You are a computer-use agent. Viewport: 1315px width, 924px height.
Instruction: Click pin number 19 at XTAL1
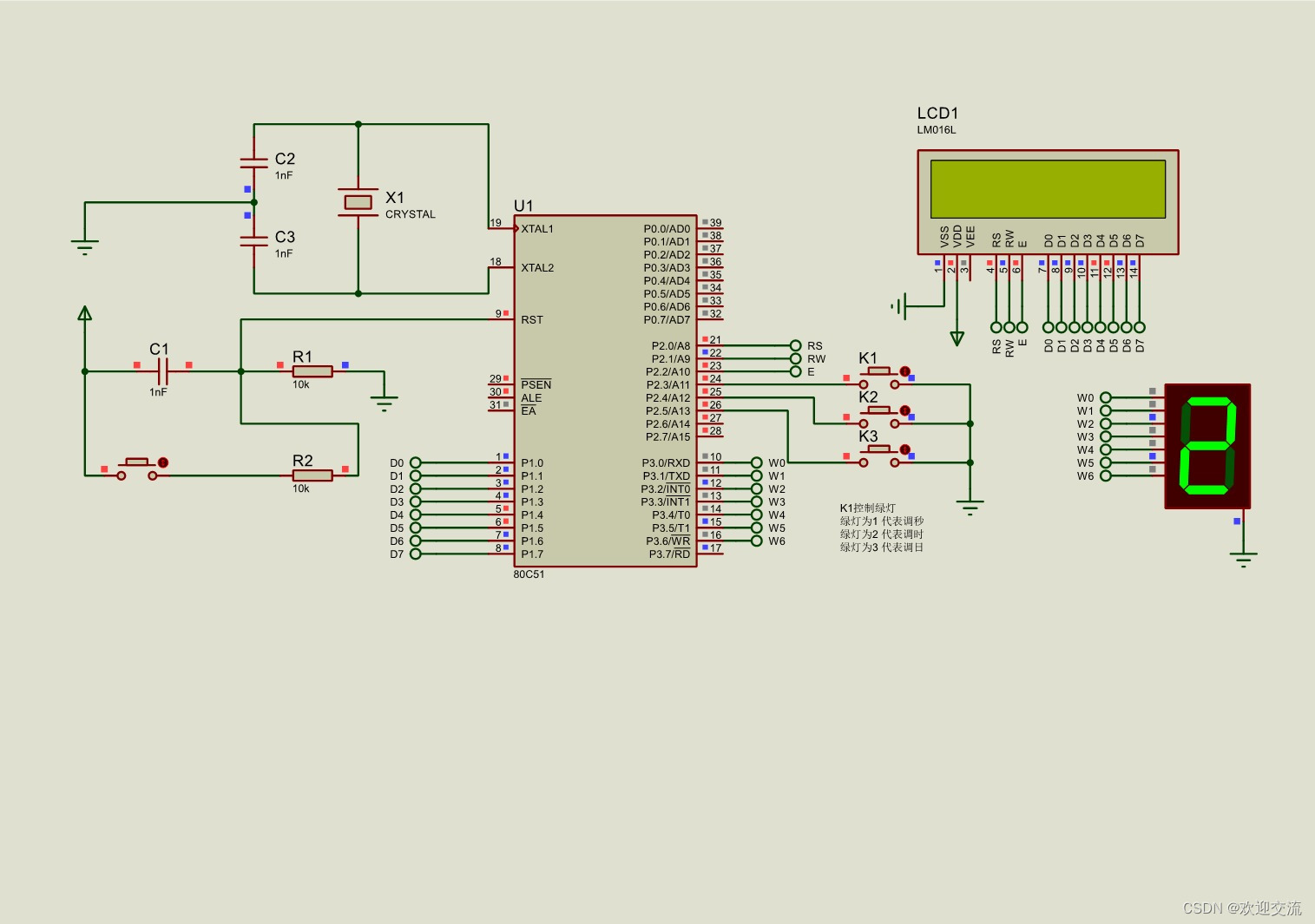[x=496, y=223]
